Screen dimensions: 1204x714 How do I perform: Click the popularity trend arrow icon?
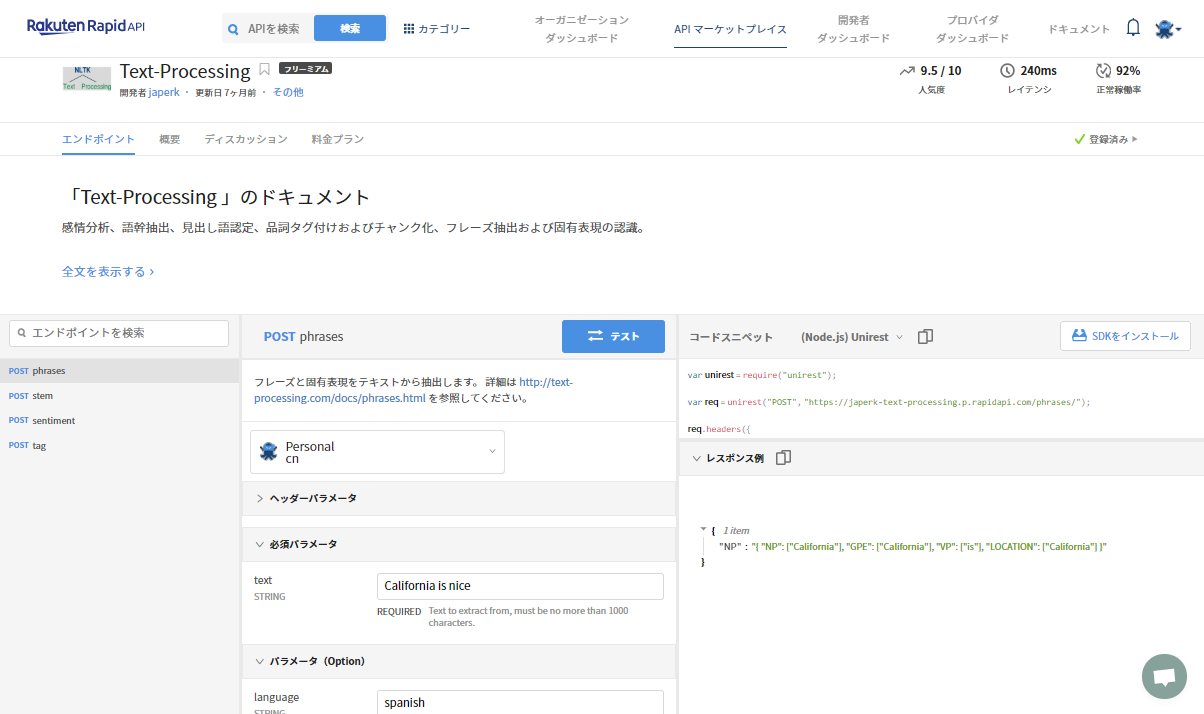click(x=907, y=70)
